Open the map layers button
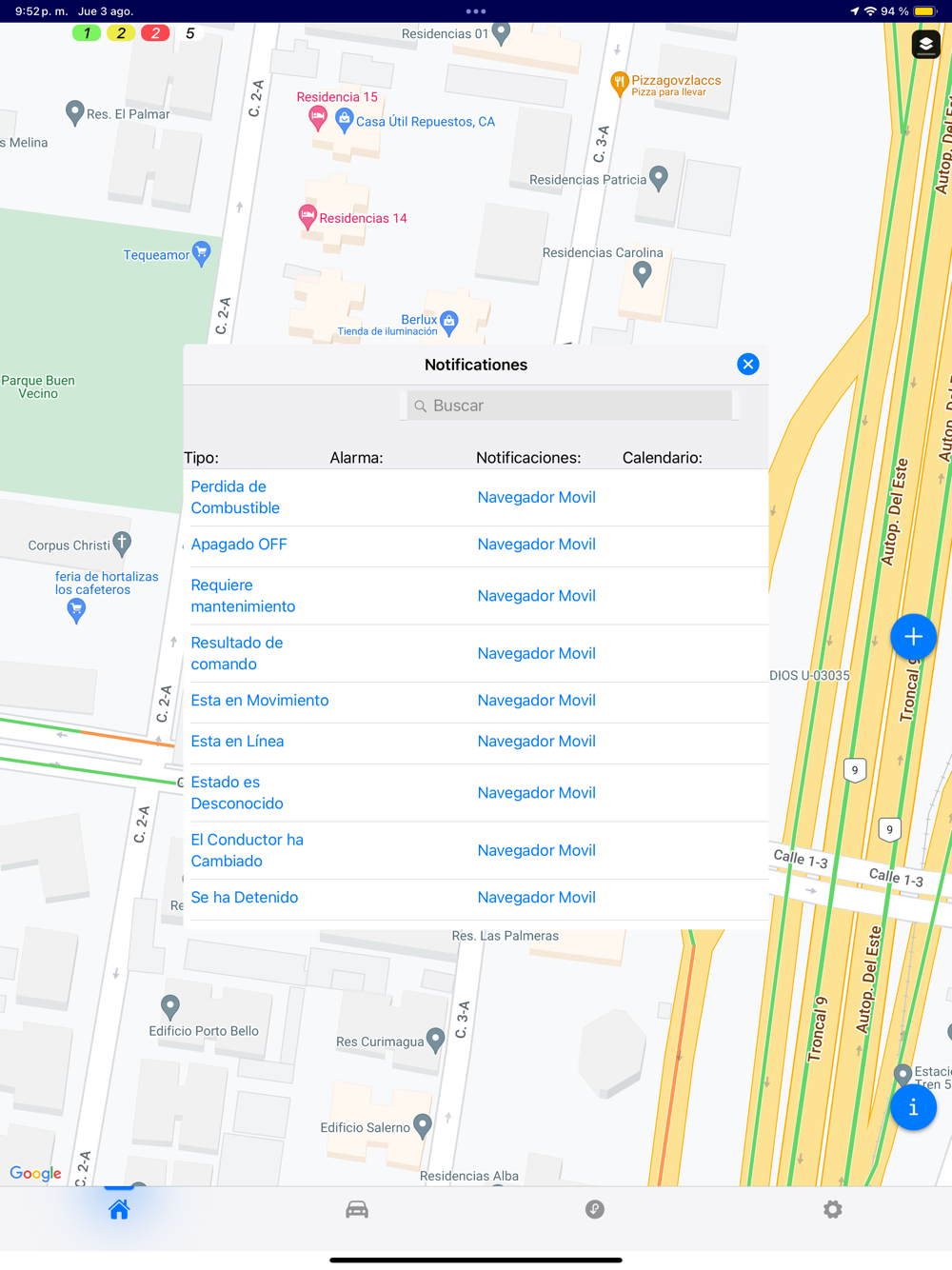Screen dimensions: 952x1270 point(925,44)
